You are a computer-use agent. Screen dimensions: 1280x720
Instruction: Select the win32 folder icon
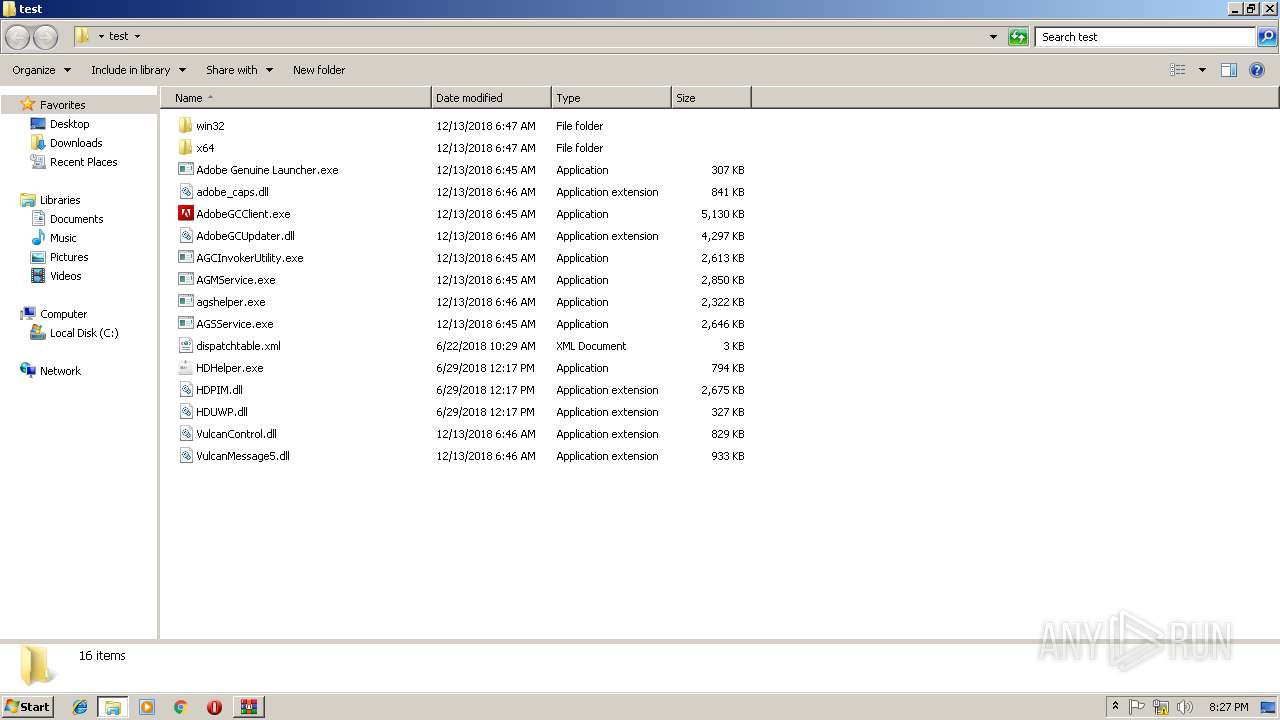coord(185,126)
